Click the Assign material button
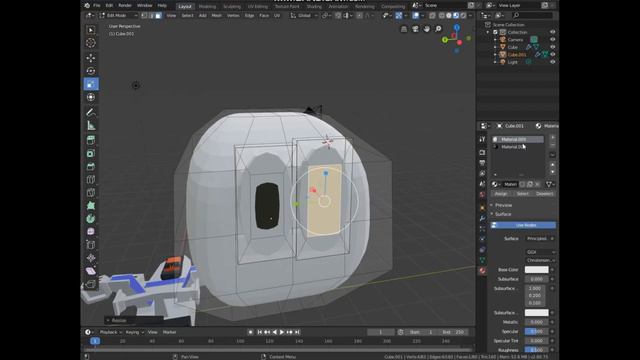Image resolution: width=640 pixels, height=360 pixels. pos(501,194)
